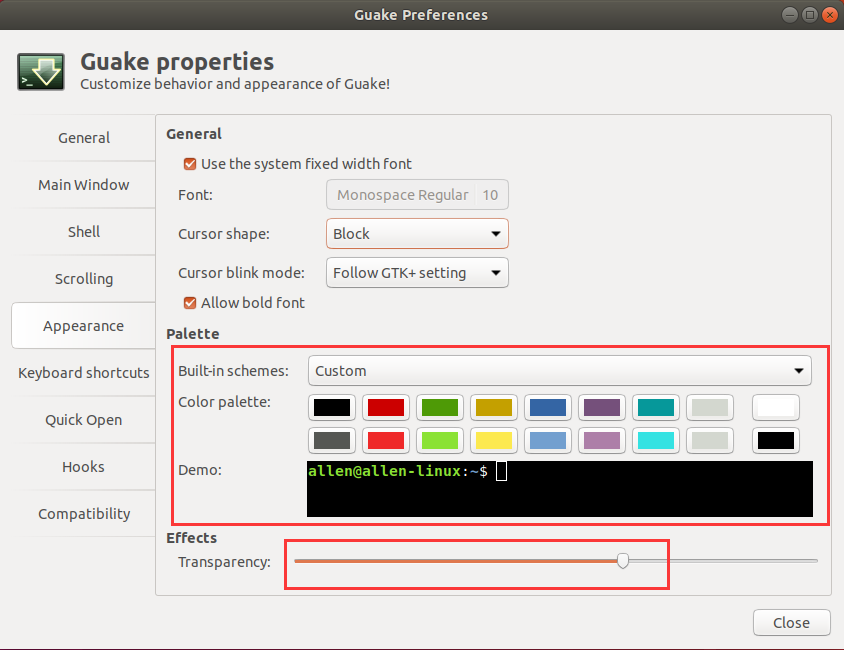
Task: Switch to the Main Window tab
Action: pos(83,185)
